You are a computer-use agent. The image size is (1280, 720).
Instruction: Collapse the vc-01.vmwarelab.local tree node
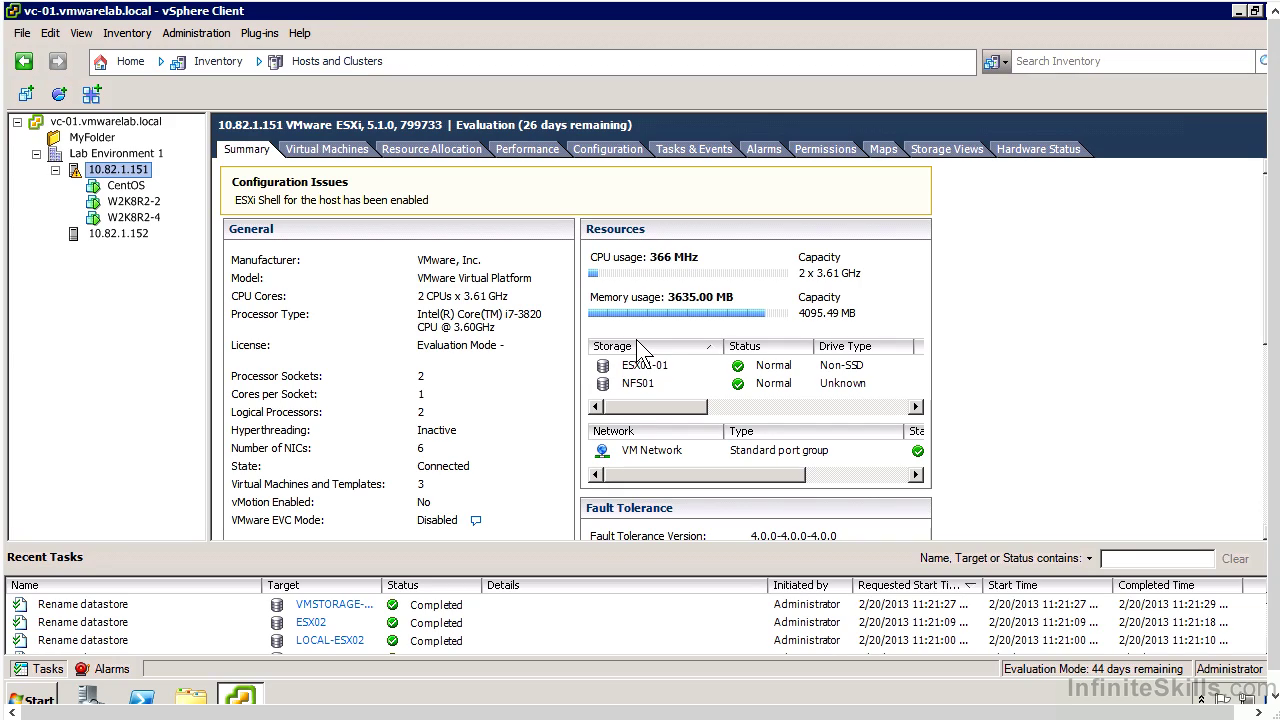coord(17,122)
